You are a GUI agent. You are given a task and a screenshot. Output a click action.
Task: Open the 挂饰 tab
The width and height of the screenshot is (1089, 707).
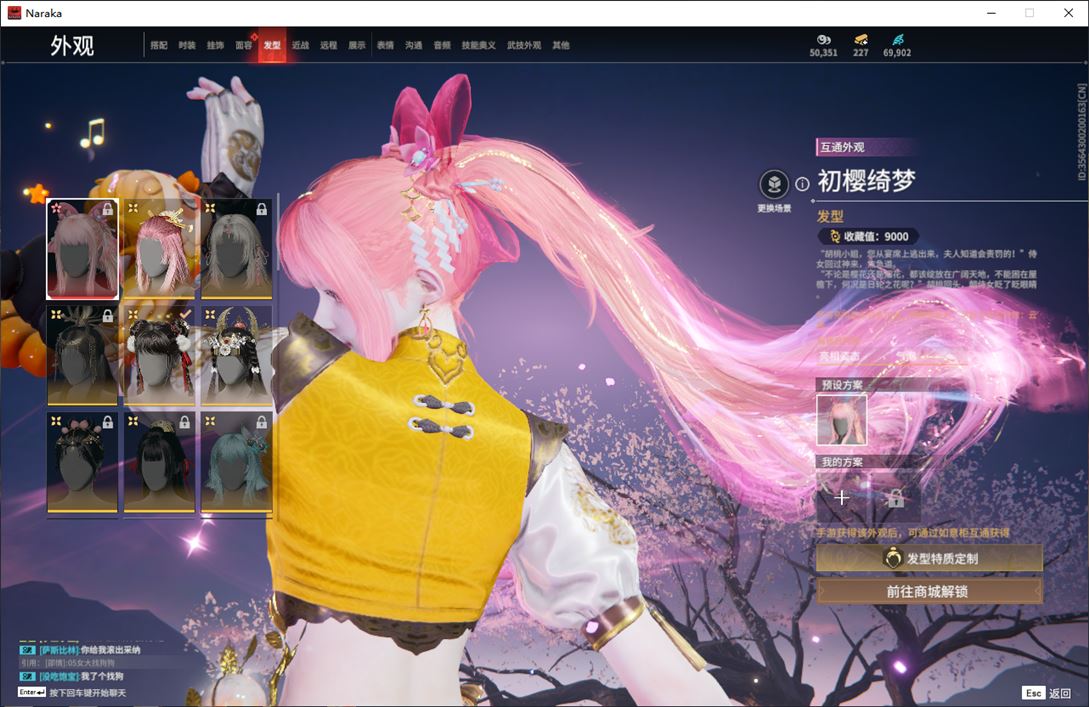pos(215,45)
